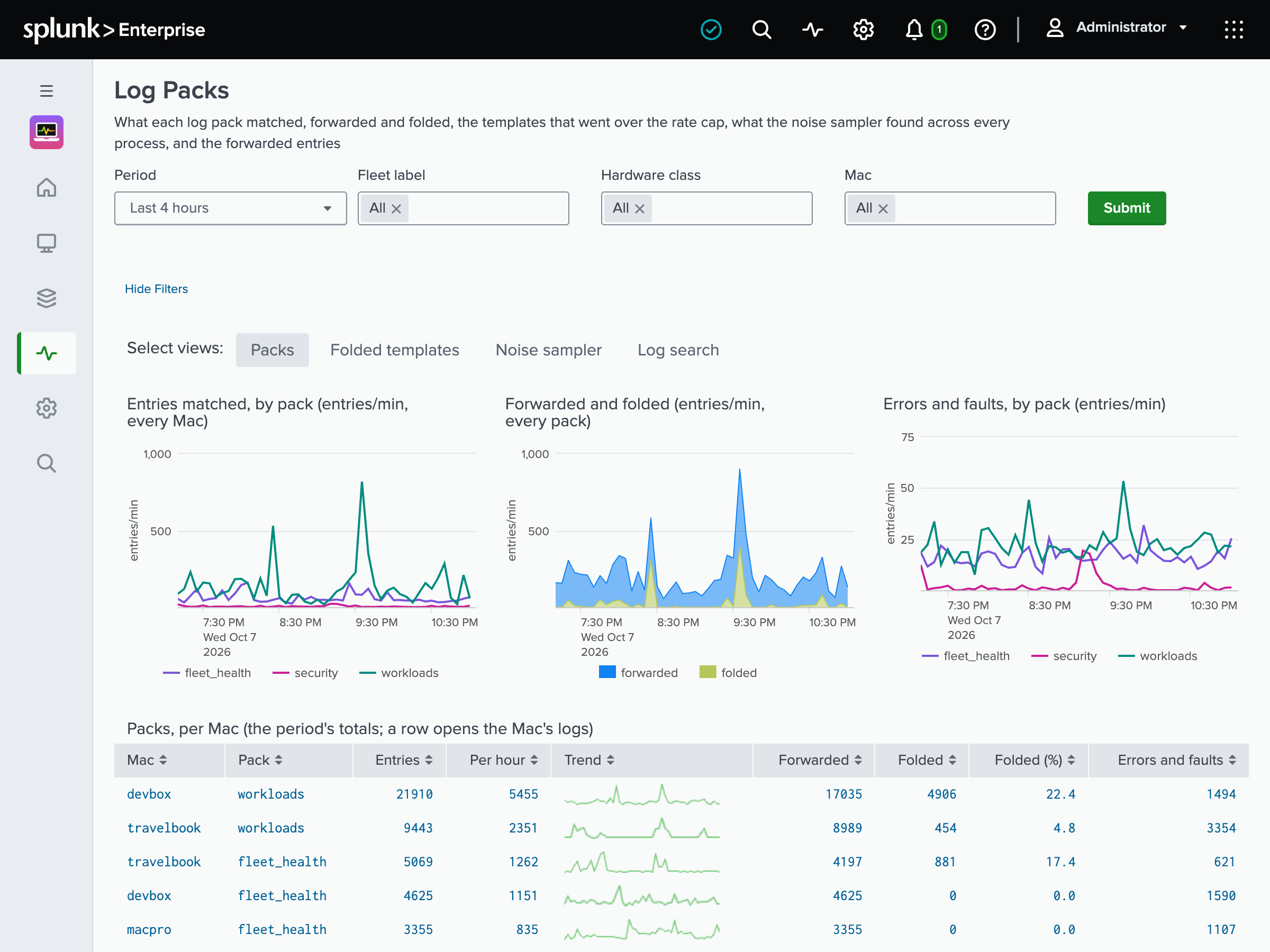Screen dimensions: 1270x952
Task: Remove the All token in Fleet label
Action: (x=396, y=209)
